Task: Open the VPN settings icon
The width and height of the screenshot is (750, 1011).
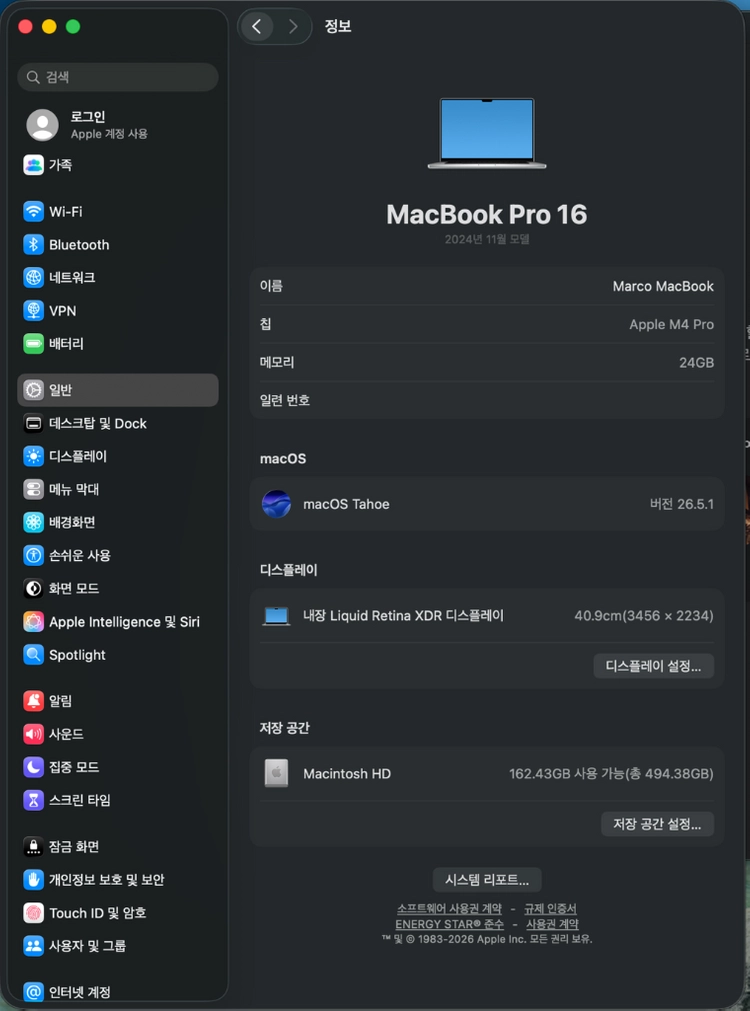Action: [34, 311]
